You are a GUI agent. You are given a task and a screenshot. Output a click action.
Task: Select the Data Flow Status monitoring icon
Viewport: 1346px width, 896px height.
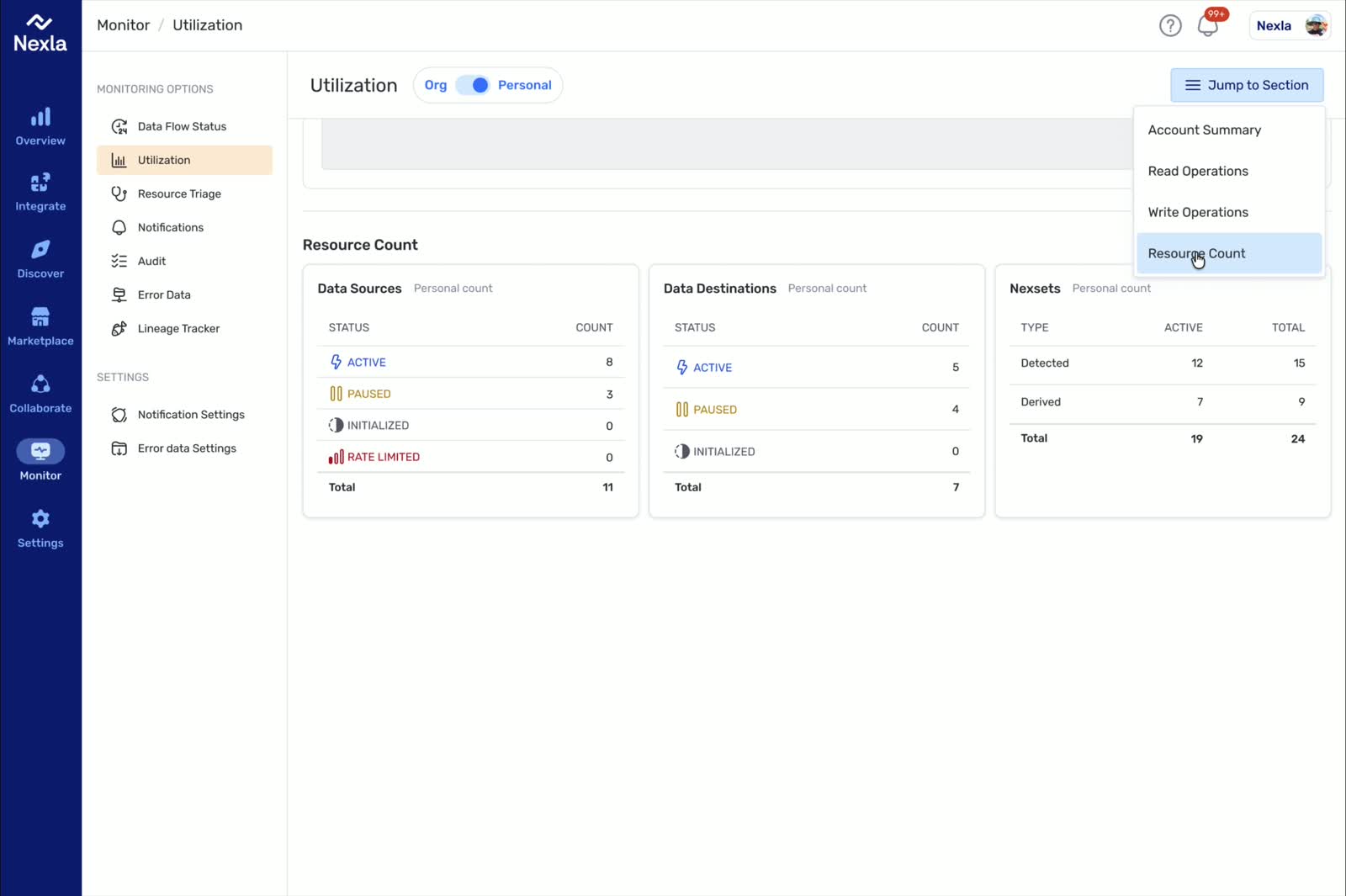click(121, 126)
